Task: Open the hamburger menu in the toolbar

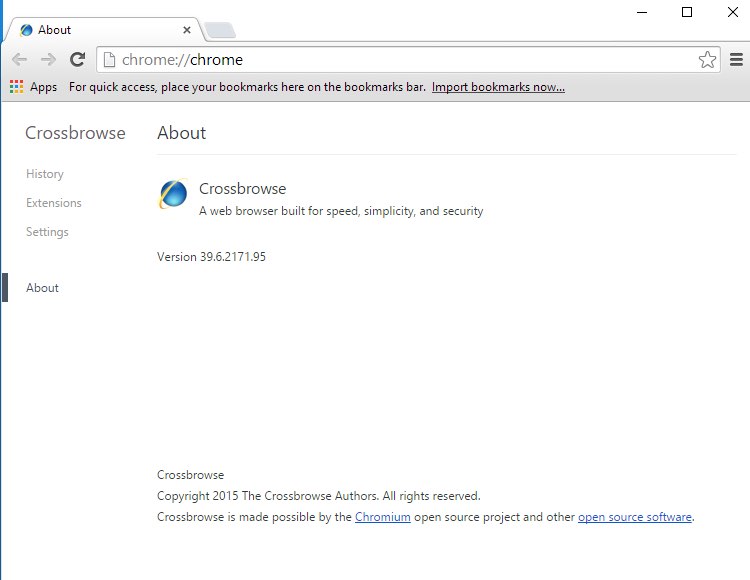Action: point(736,60)
